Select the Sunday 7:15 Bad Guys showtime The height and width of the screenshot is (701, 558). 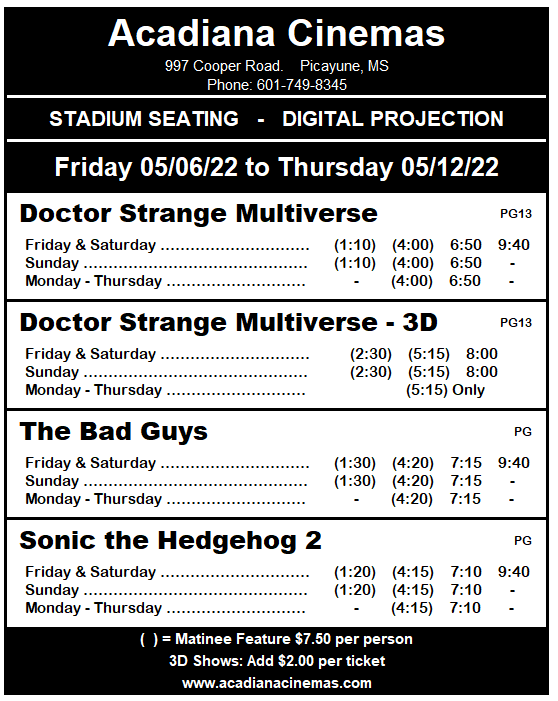click(466, 481)
